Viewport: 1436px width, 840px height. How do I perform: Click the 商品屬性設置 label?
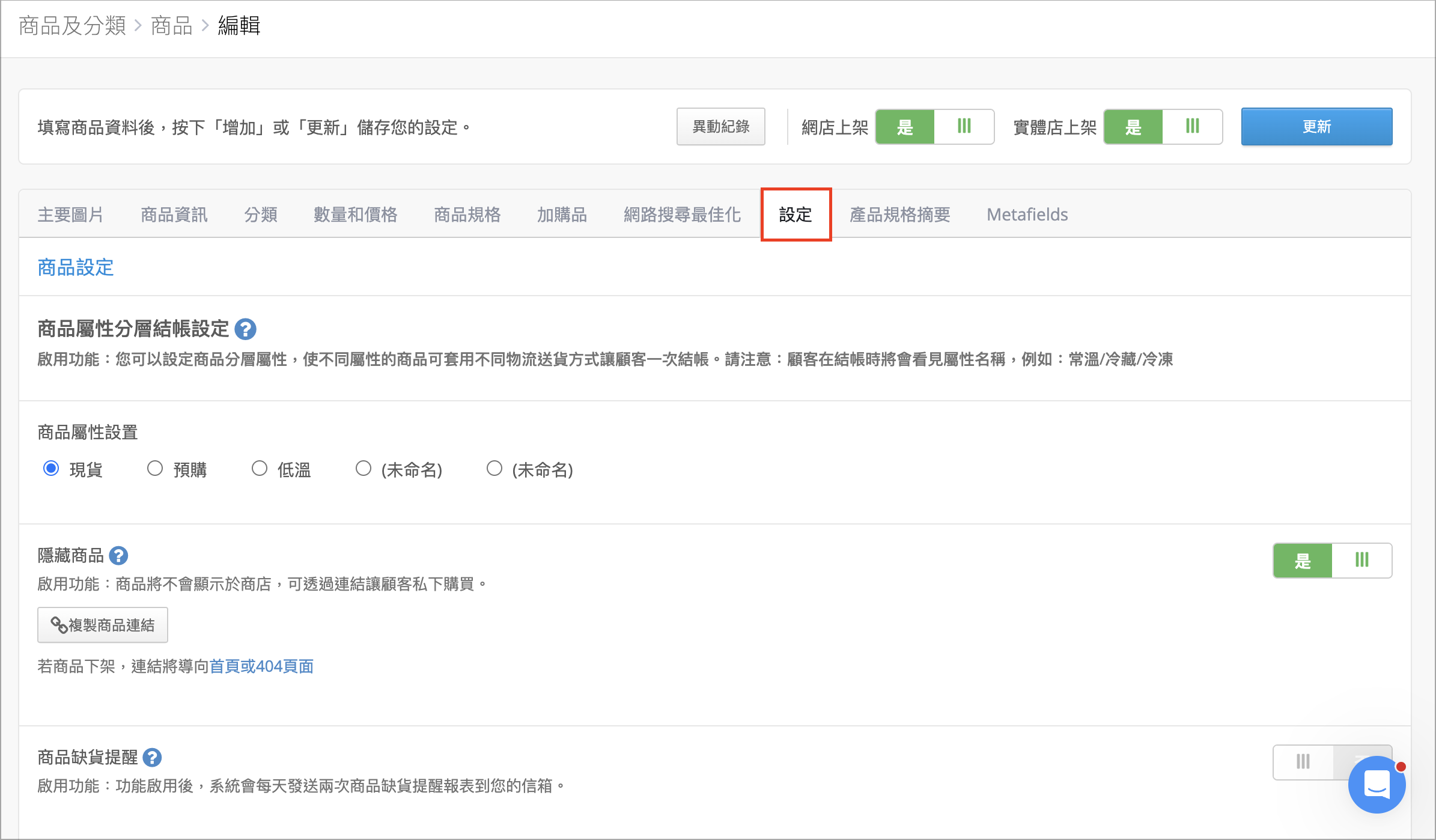point(88,432)
